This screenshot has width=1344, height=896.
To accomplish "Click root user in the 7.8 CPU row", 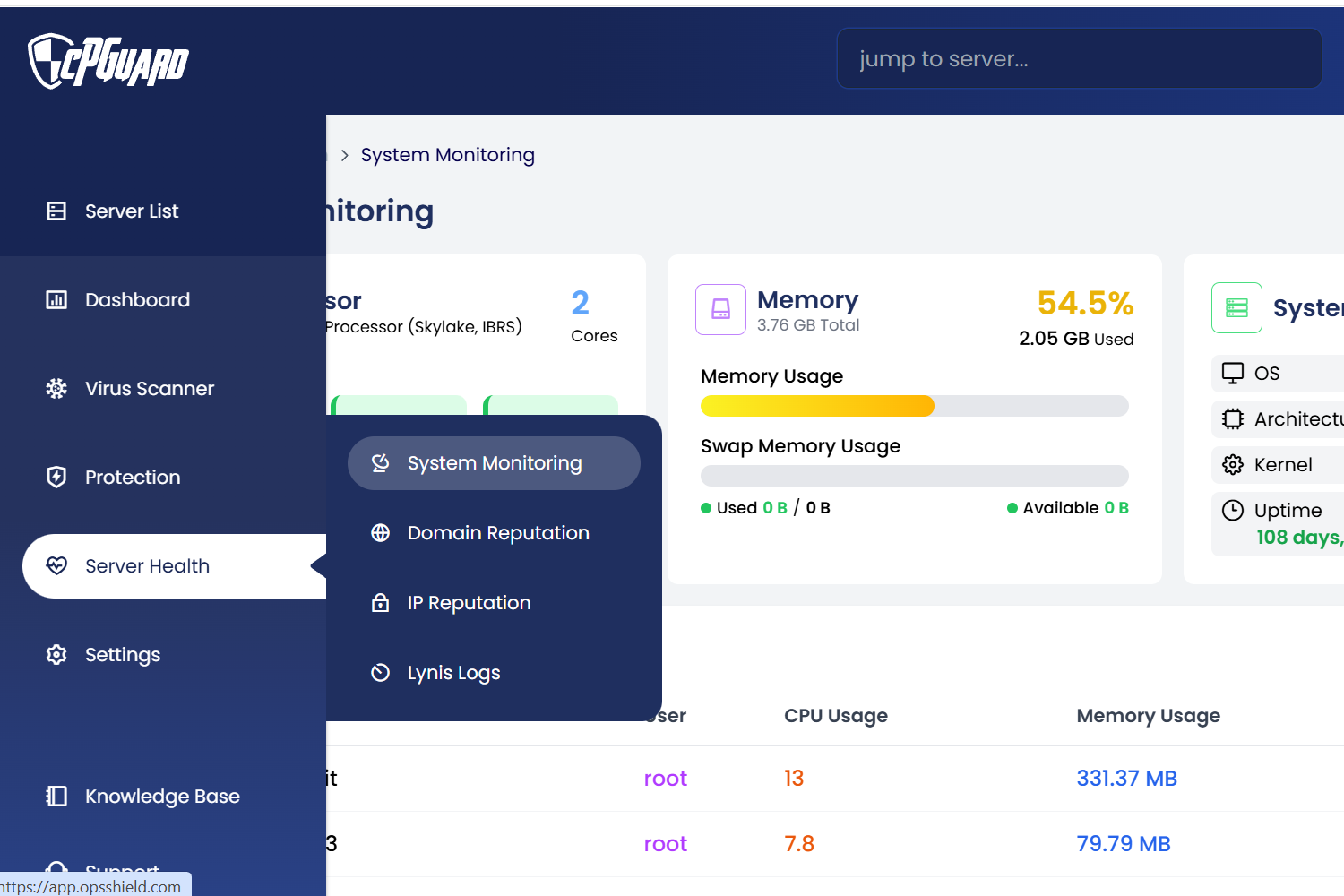I will coord(665,843).
